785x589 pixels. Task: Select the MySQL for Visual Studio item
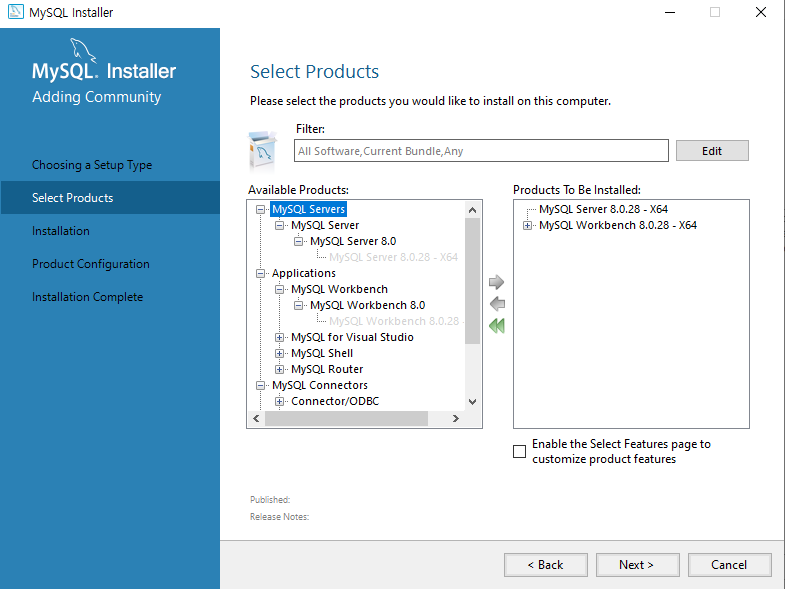tap(352, 338)
